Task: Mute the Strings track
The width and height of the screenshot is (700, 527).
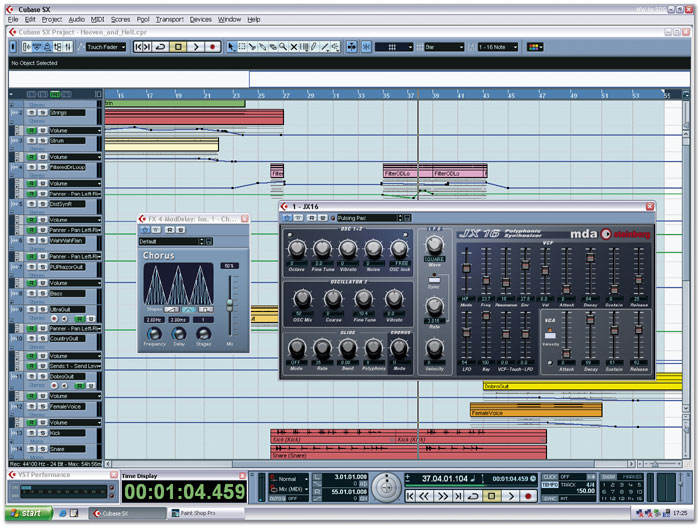Action: click(32, 113)
